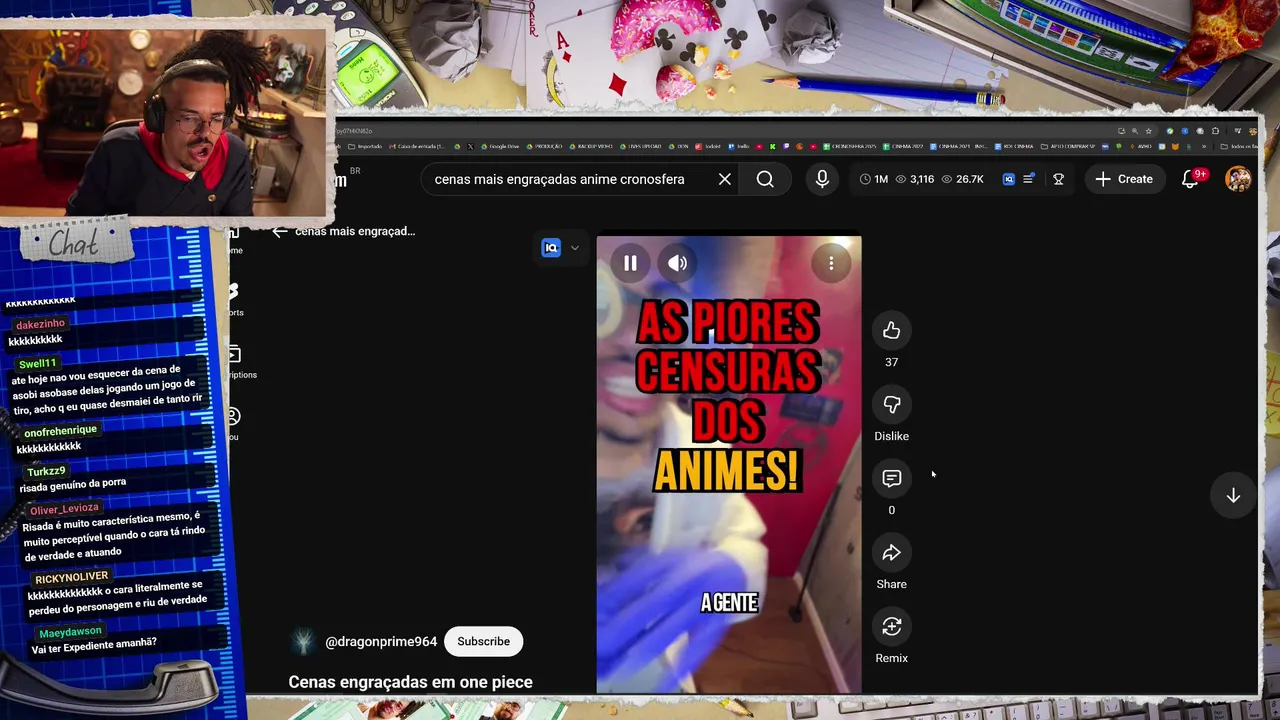
Task: Click the magnifier search button
Action: 765,179
